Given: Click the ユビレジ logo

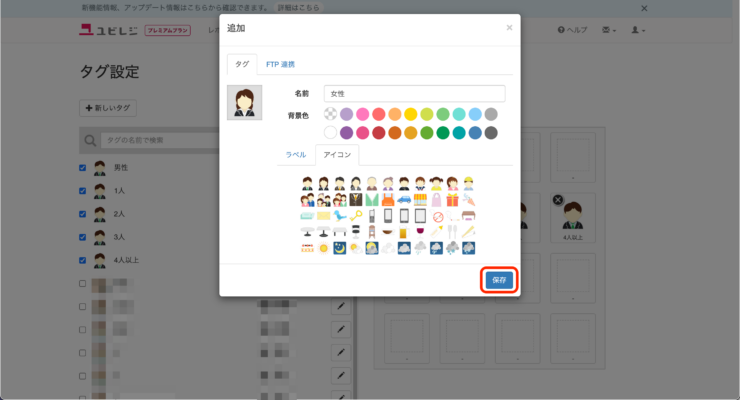Looking at the screenshot, I should click(108, 30).
